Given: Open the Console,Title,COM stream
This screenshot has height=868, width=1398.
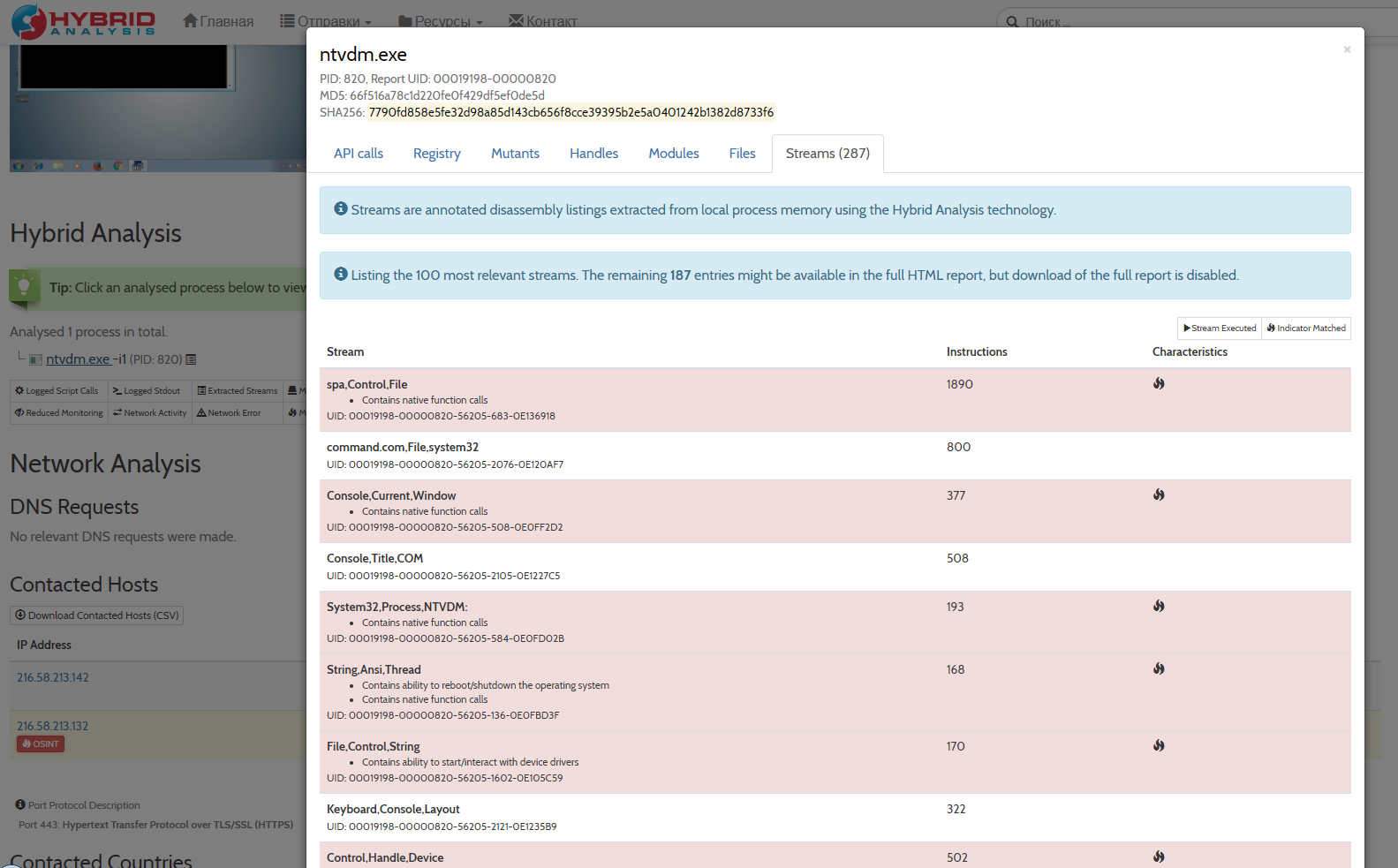Looking at the screenshot, I should [374, 558].
